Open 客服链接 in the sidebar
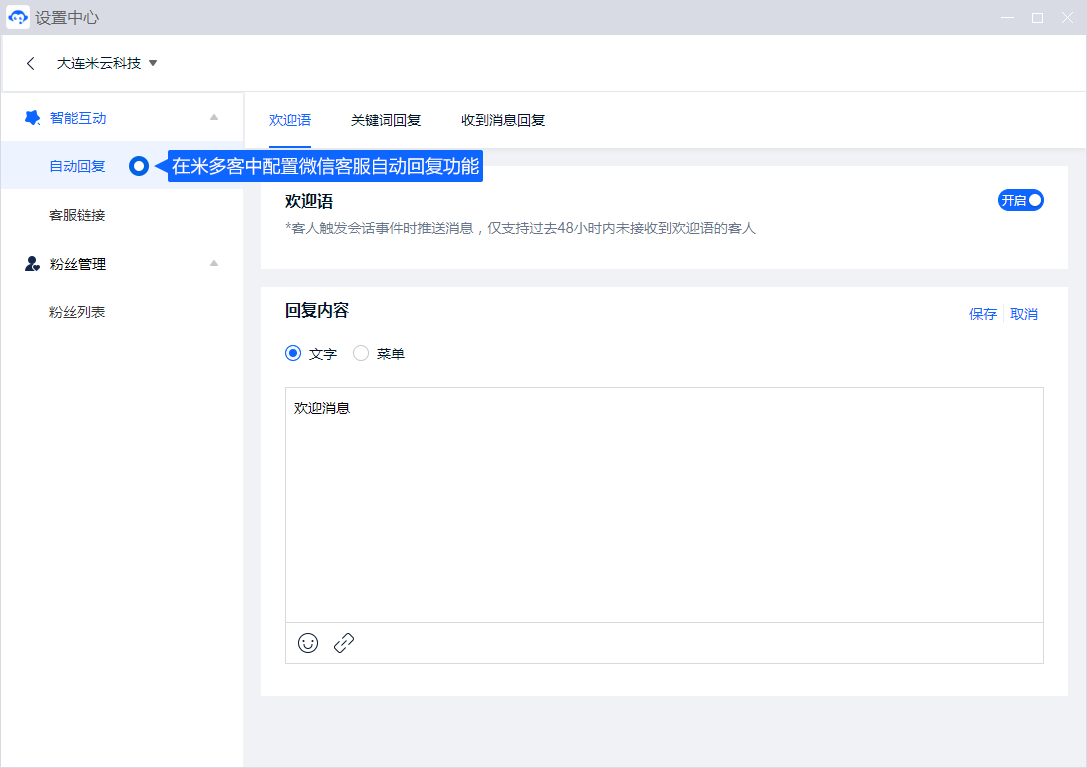Screen dimensions: 1087x768 click(x=77, y=215)
